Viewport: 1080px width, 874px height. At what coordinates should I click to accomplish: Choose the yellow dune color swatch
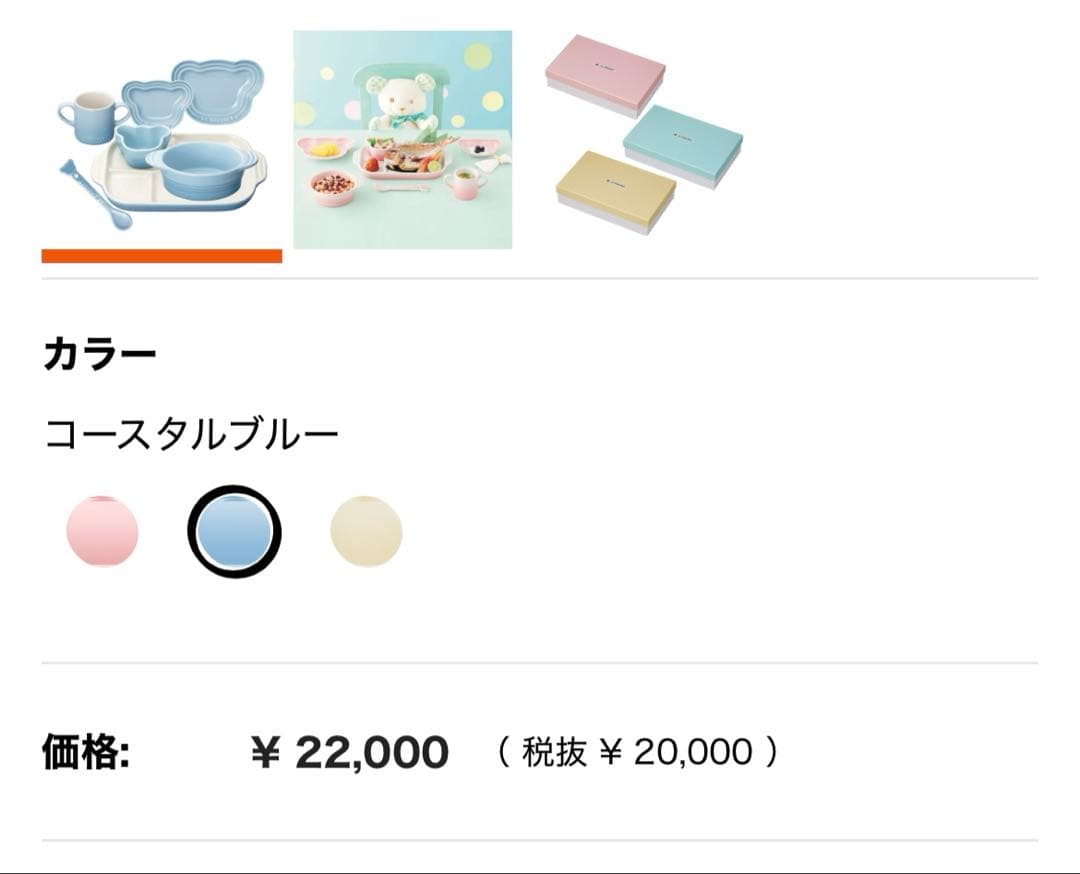pos(365,533)
